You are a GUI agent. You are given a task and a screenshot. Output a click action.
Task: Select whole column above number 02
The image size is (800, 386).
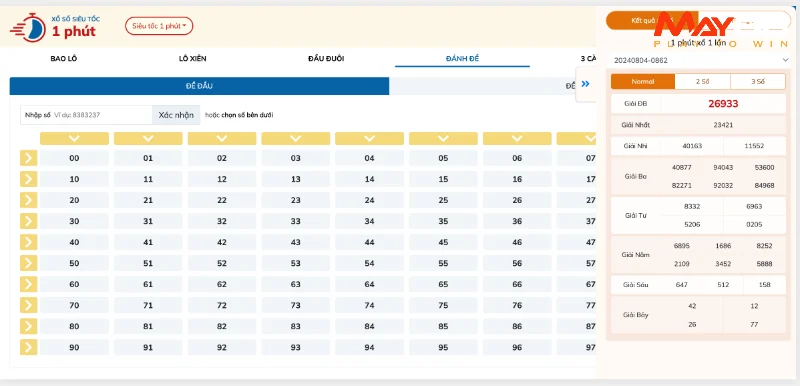click(x=222, y=138)
